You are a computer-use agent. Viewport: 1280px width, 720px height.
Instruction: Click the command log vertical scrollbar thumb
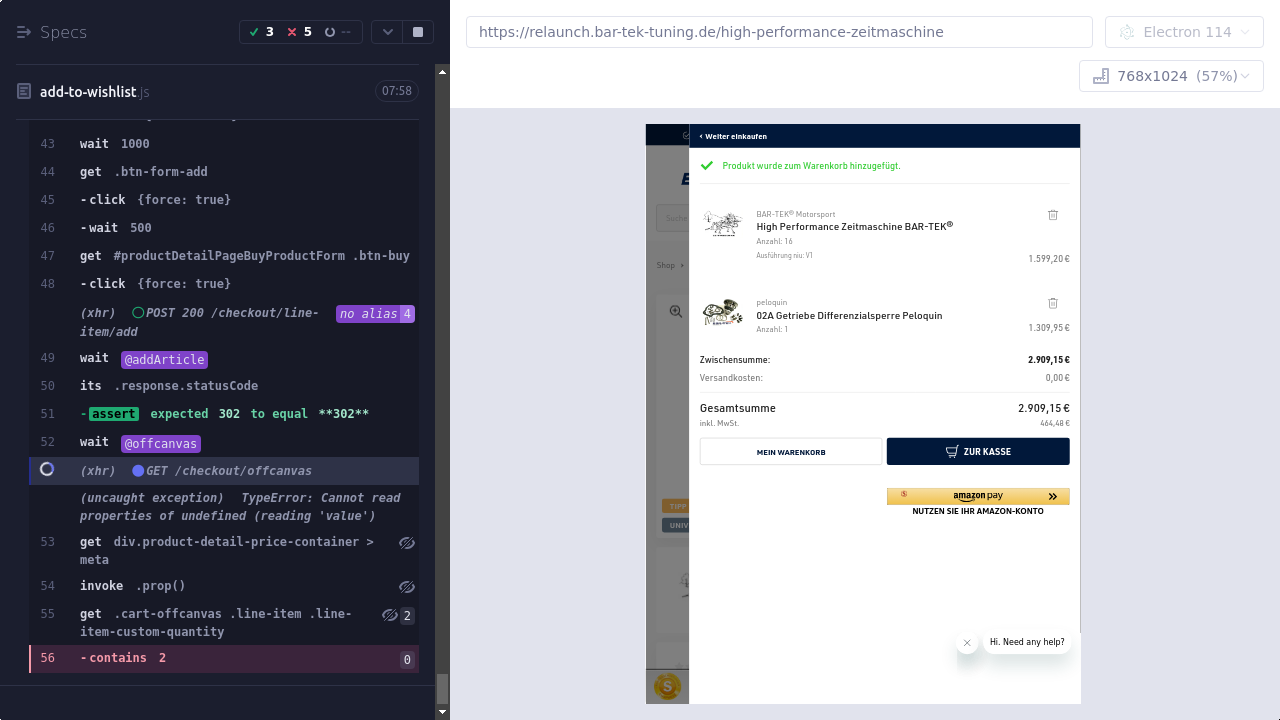442,688
